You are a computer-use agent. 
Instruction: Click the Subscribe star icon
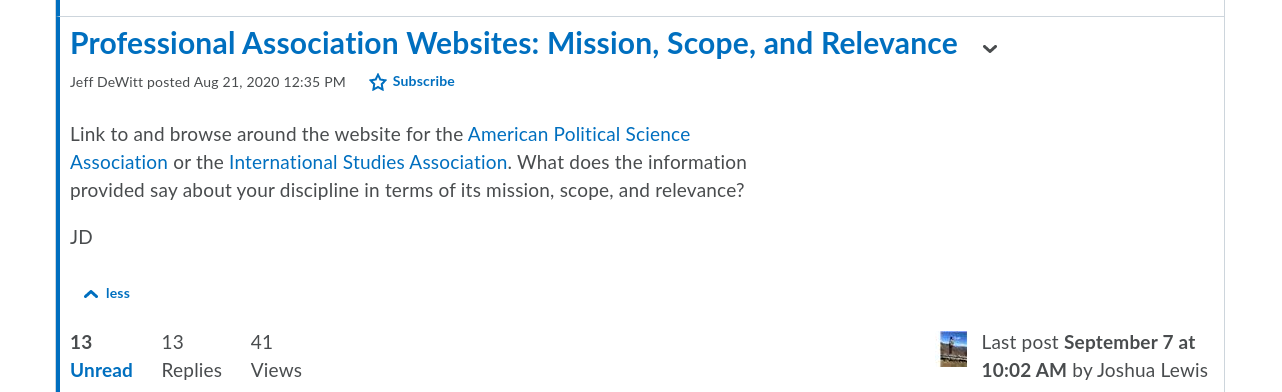tap(378, 82)
